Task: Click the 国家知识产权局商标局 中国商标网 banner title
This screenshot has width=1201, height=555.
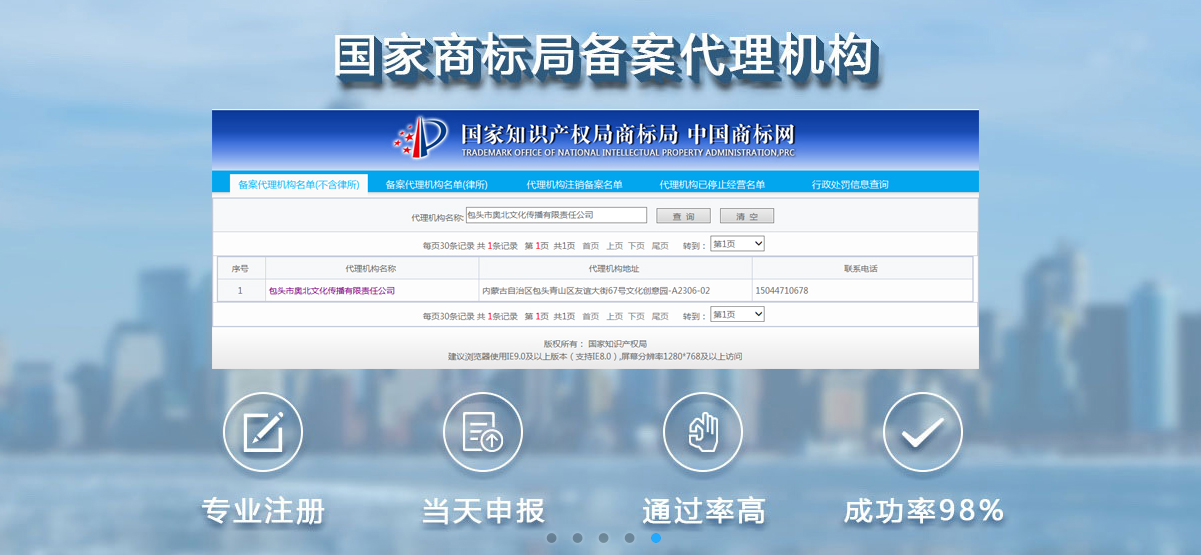Action: point(628,133)
